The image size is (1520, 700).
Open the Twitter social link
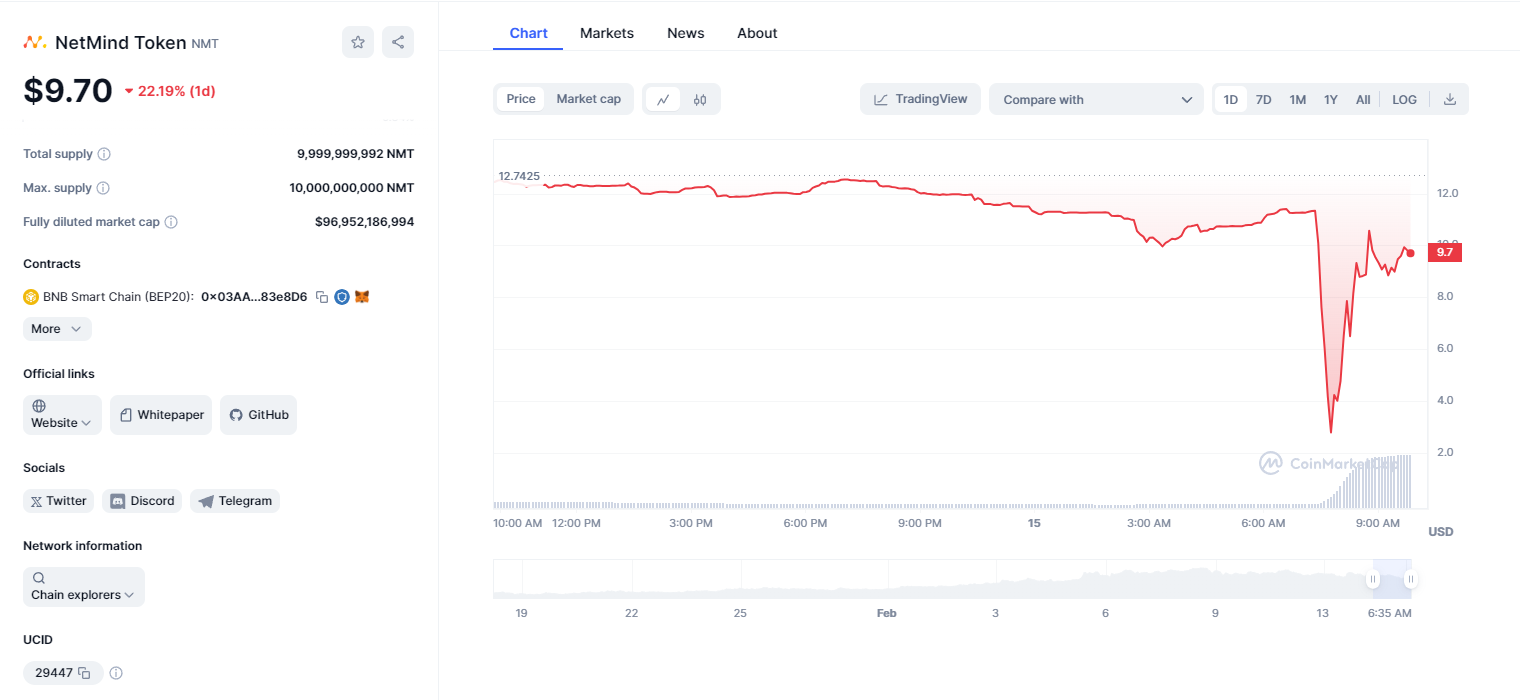(58, 501)
